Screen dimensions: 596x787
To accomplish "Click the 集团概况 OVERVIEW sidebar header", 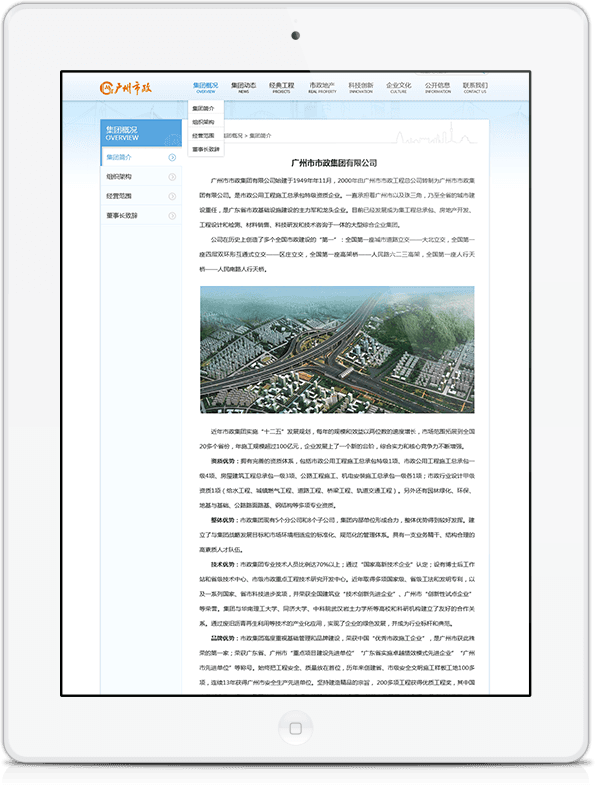I will pyautogui.click(x=141, y=133).
